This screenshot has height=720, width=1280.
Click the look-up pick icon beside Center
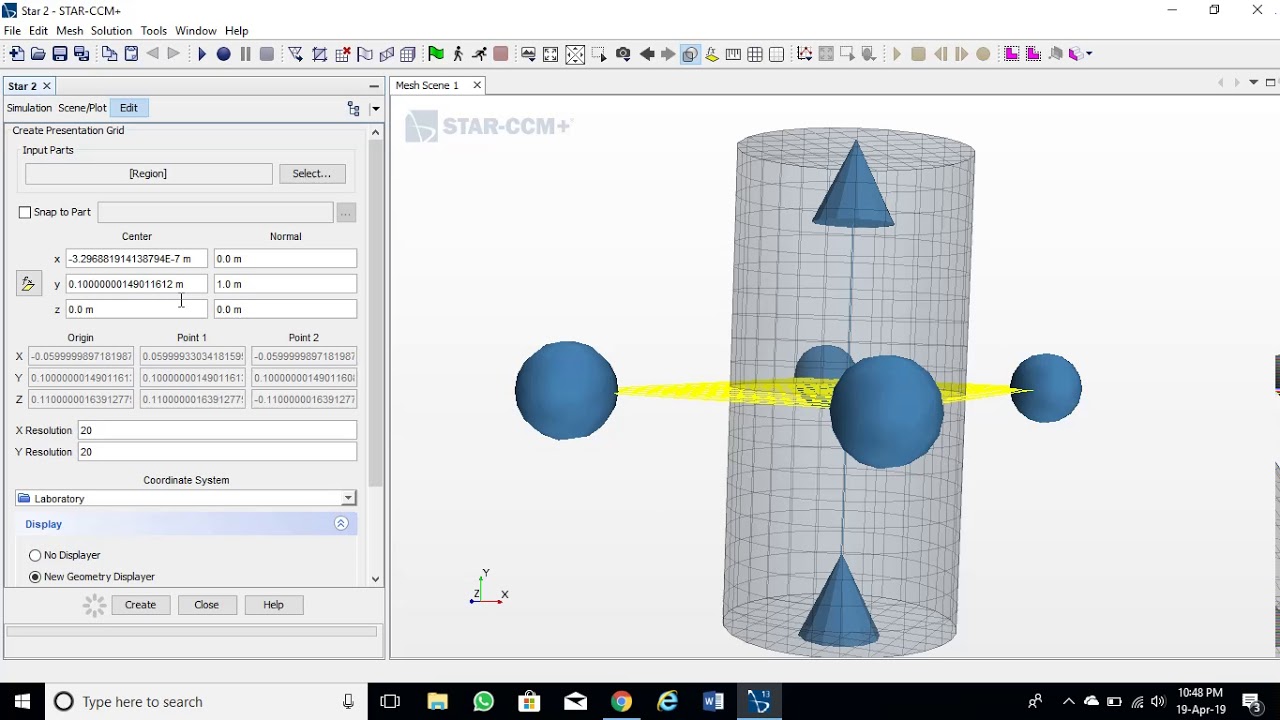tap(28, 284)
